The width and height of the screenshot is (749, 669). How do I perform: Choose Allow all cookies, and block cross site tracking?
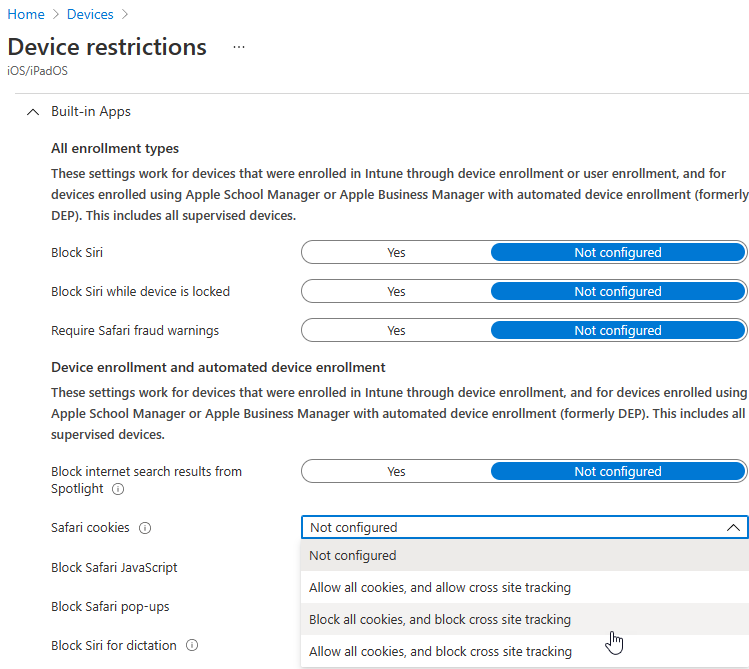click(x=524, y=651)
